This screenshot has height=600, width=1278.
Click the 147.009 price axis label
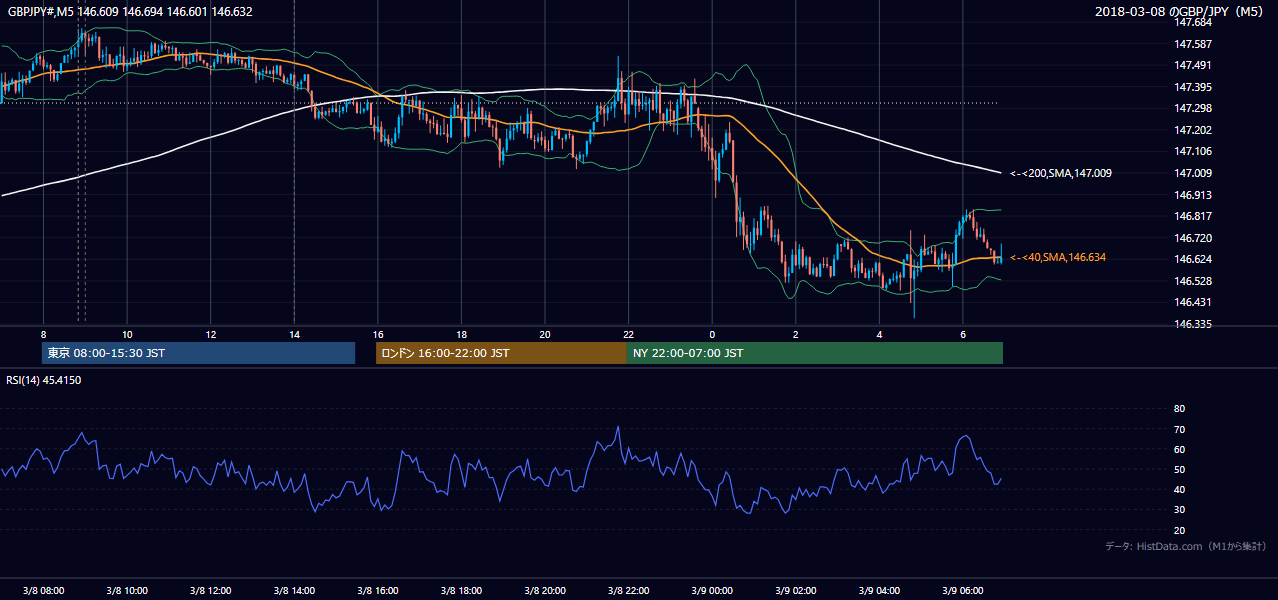1192,173
